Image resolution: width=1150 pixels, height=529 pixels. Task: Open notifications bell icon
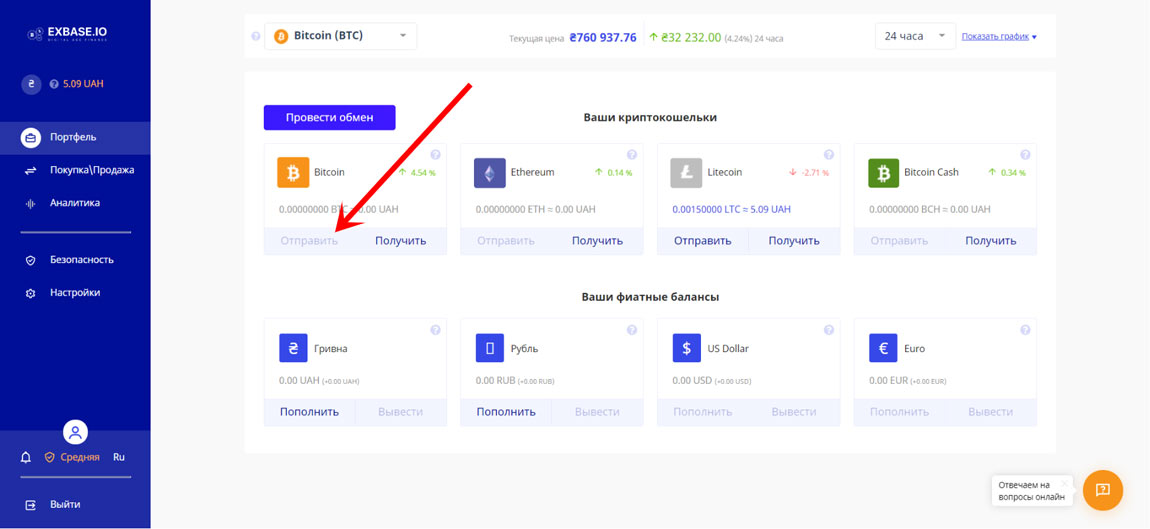pos(26,457)
